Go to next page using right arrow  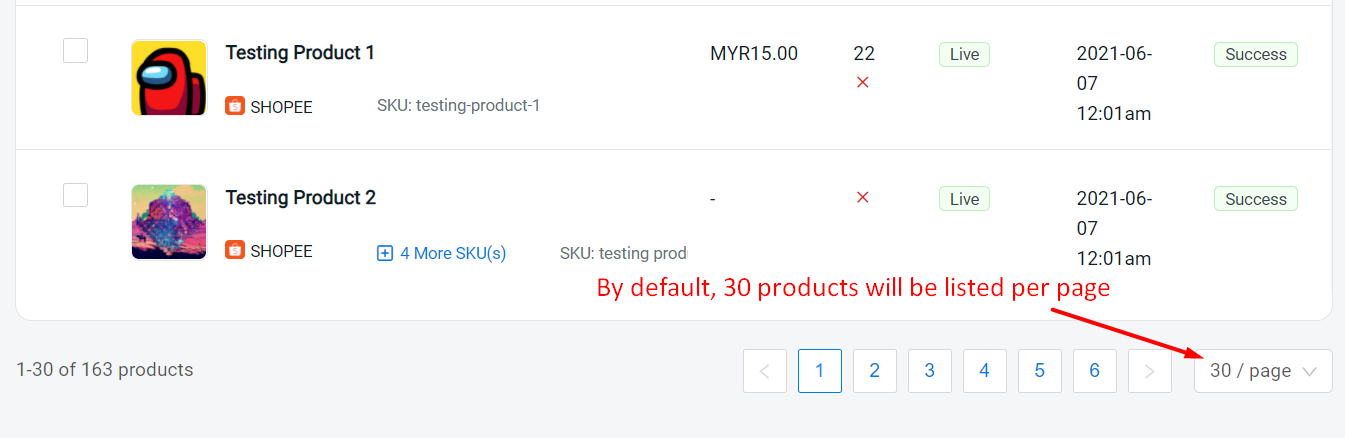pos(1150,371)
